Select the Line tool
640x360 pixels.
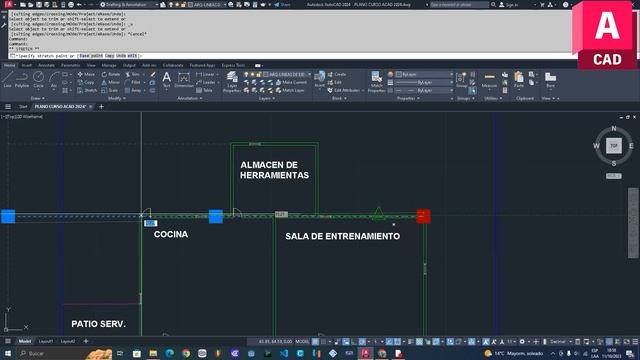click(x=7, y=79)
